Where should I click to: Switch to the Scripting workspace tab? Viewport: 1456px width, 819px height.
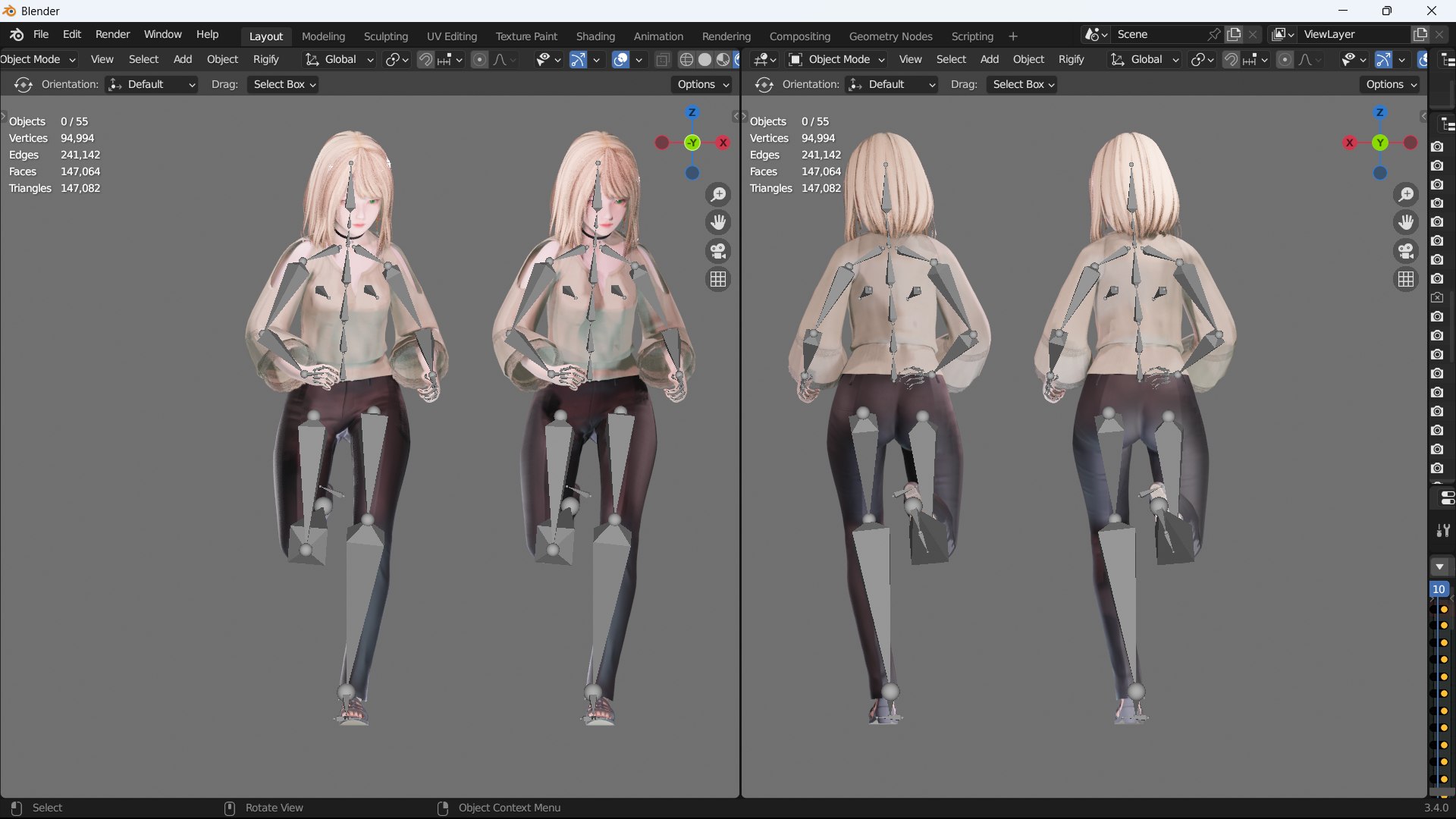[x=972, y=36]
